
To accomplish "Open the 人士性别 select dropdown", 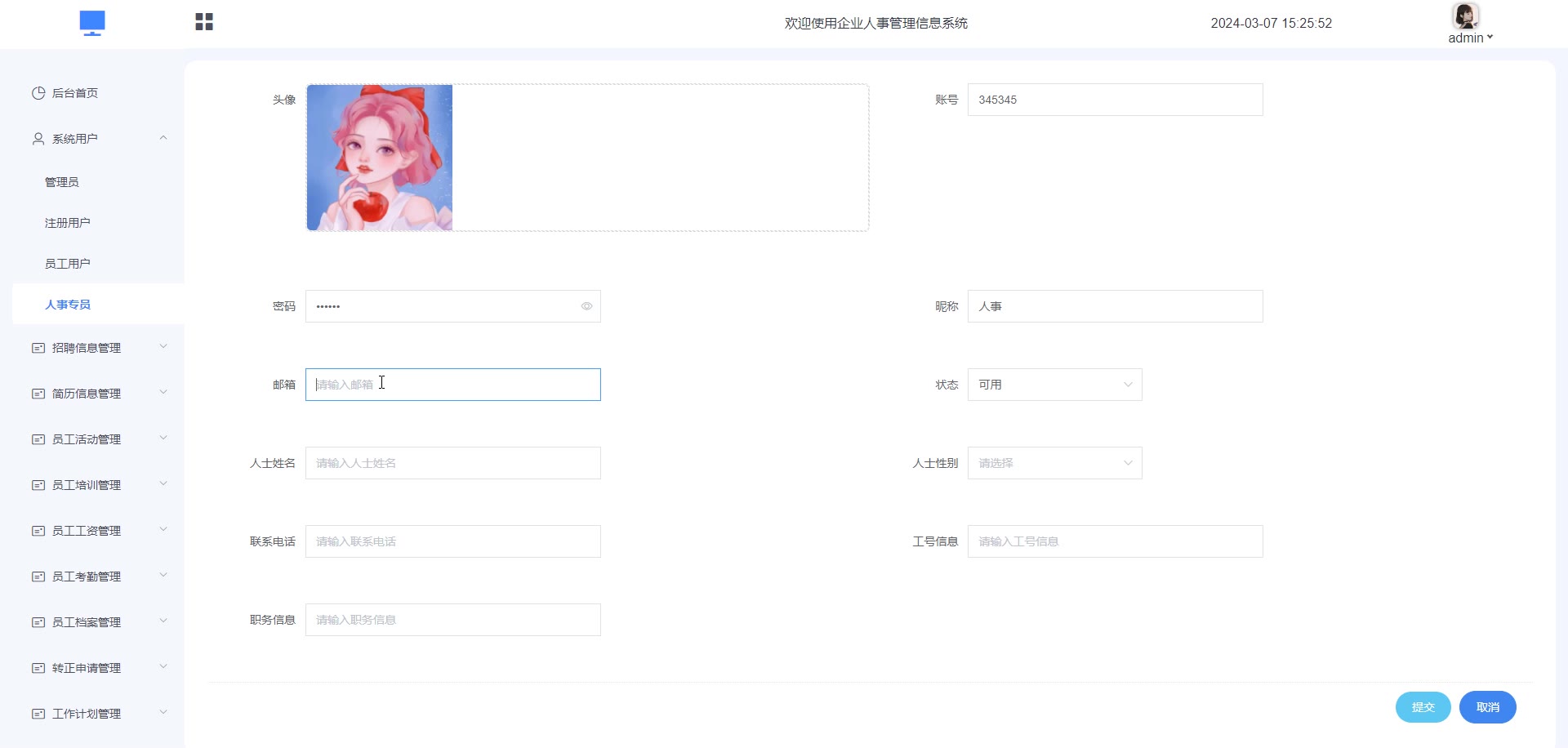I will [1055, 463].
